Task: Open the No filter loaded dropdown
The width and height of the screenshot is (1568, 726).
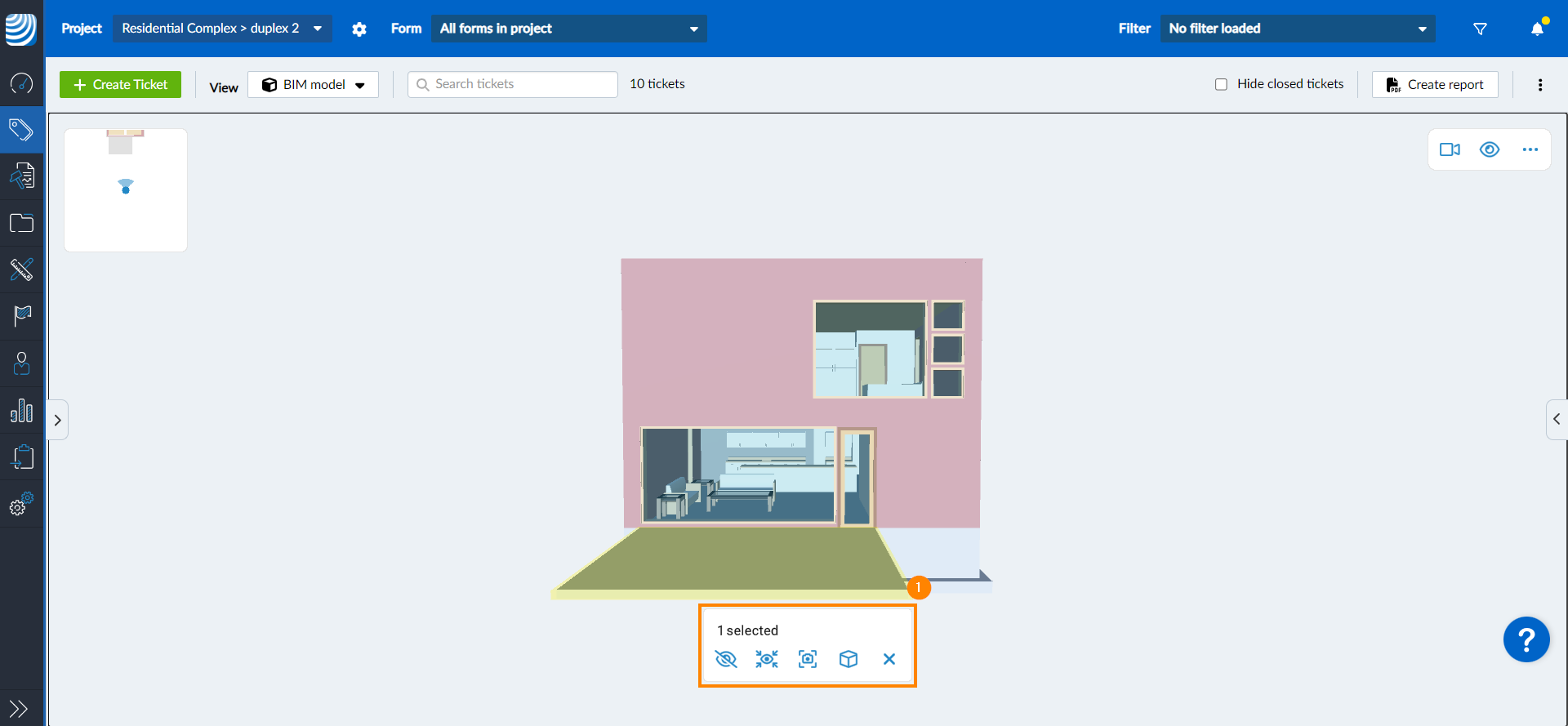Action: coord(1297,29)
